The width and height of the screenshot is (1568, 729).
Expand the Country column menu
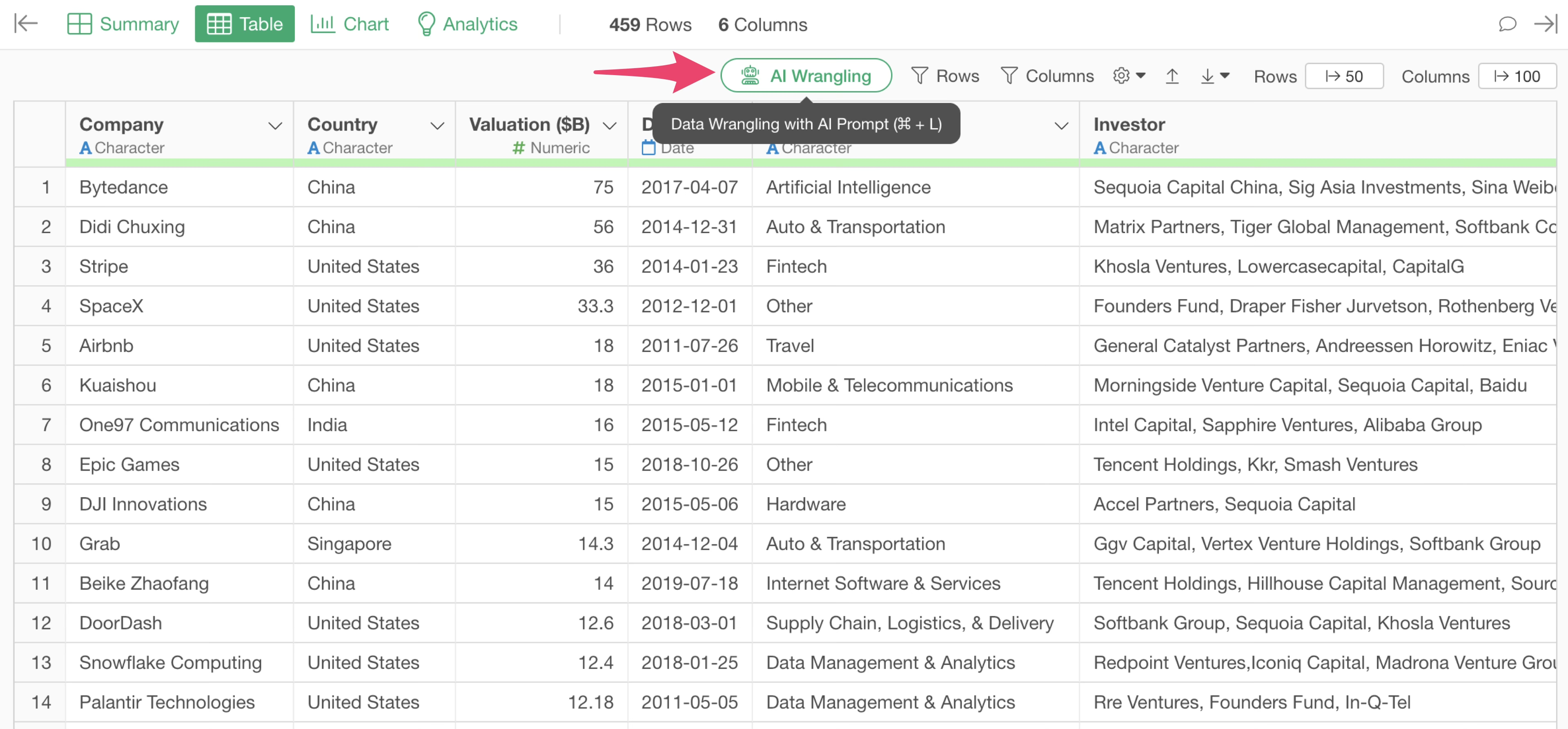pyautogui.click(x=437, y=126)
